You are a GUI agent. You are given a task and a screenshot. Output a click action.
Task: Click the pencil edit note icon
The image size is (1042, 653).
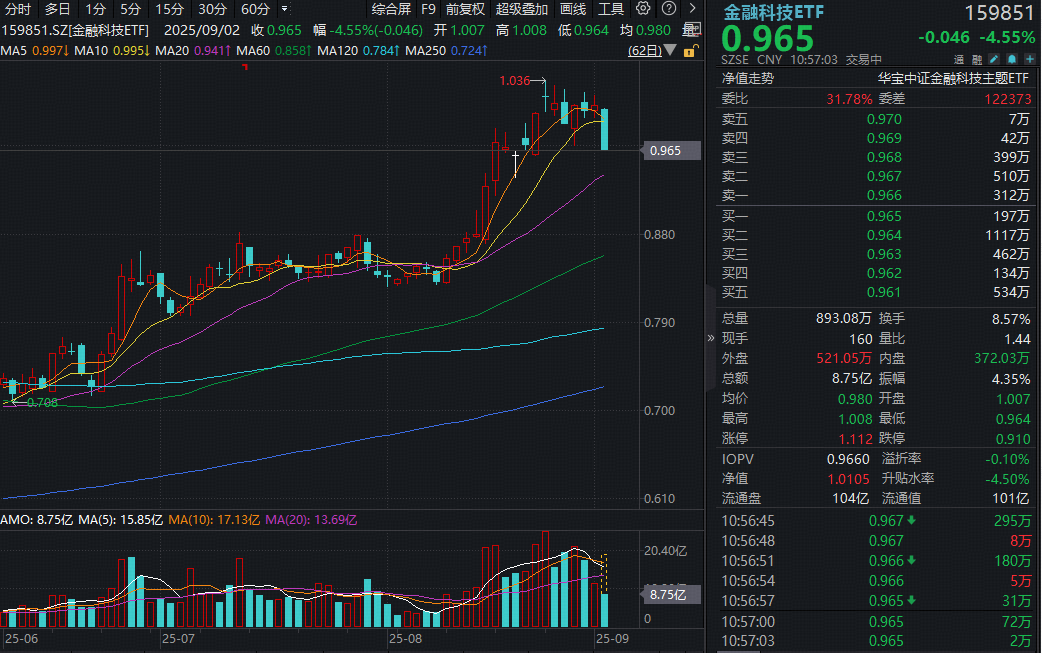pyautogui.click(x=993, y=59)
